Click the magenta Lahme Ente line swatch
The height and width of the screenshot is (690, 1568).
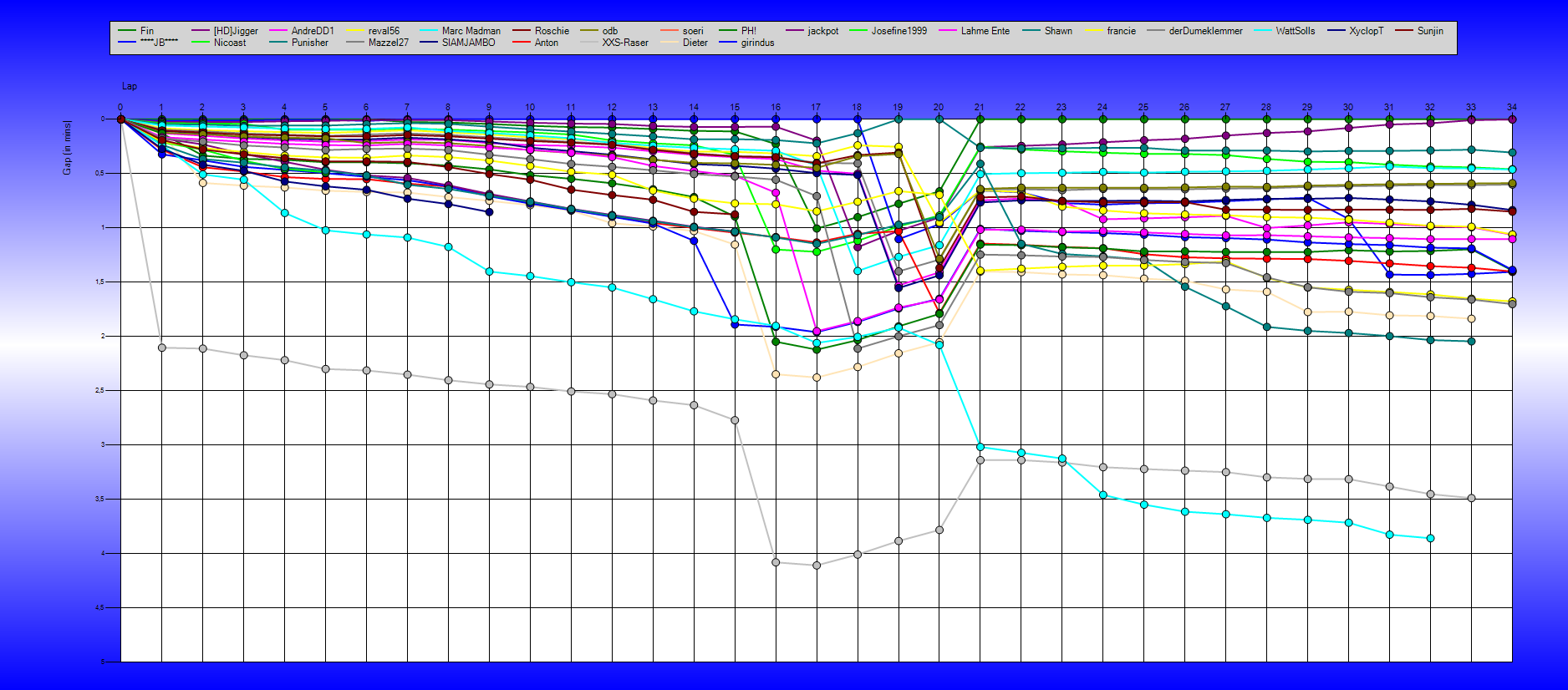coord(947,31)
